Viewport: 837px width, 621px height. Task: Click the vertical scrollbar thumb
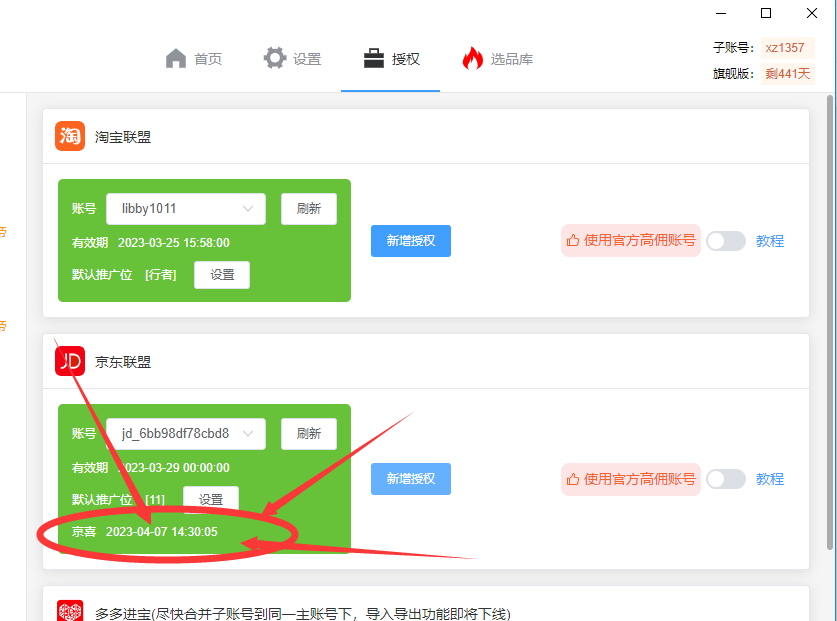click(x=830, y=322)
